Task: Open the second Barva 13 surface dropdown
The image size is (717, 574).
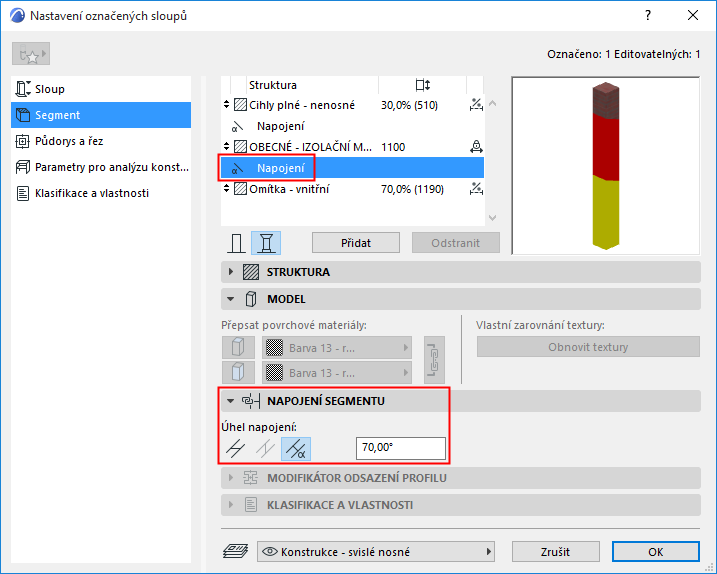Action: (337, 373)
